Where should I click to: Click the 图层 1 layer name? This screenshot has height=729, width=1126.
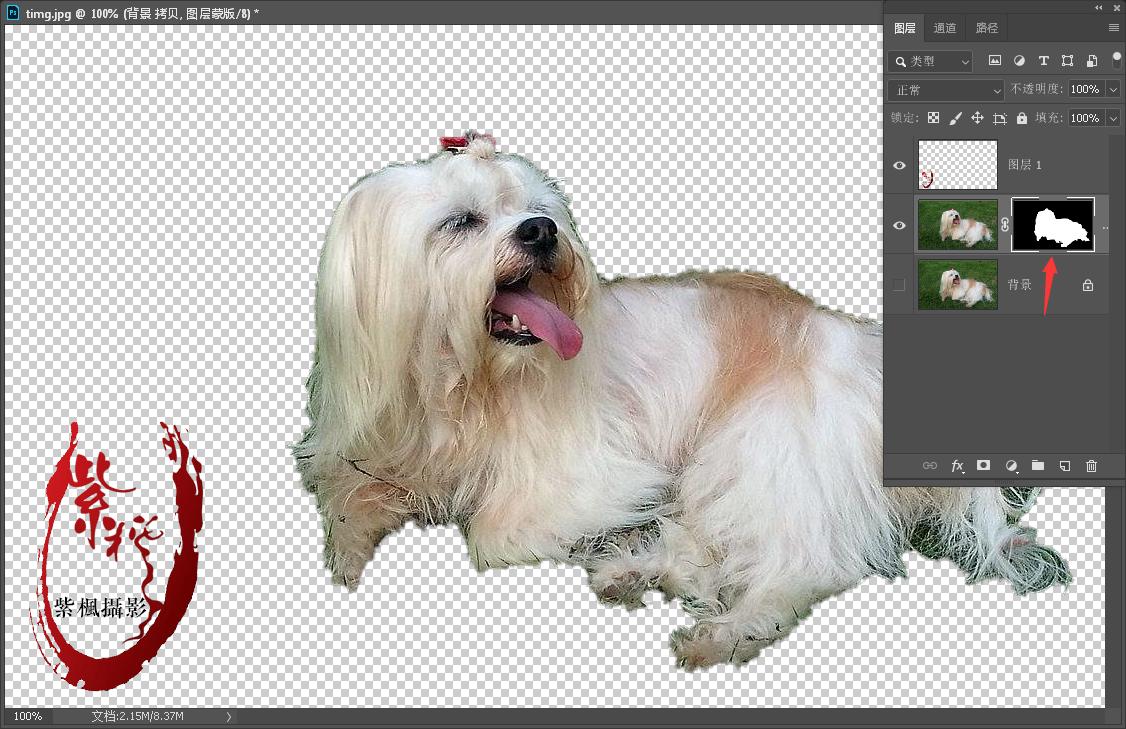[1024, 164]
